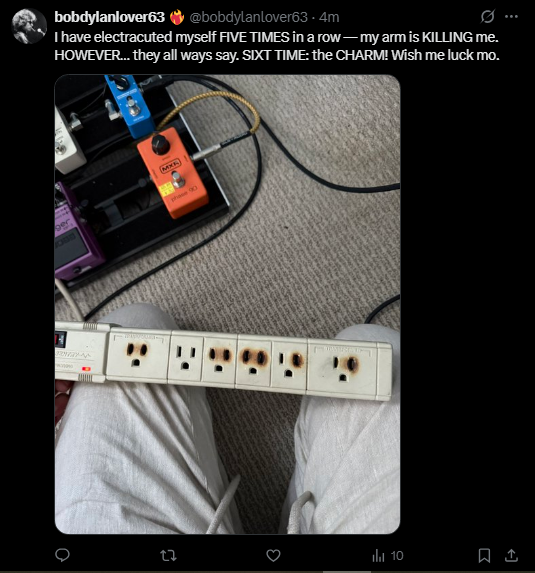535x573 pixels.
Task: Click the view count number 10
Action: point(397,556)
